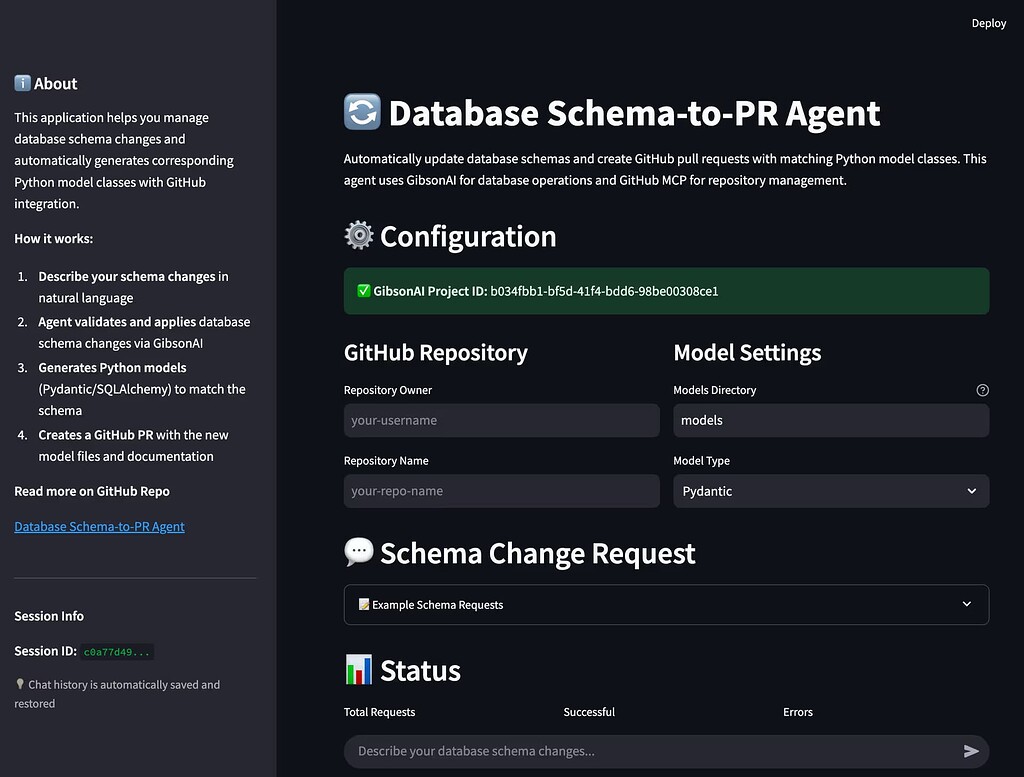
Task: Click the gear icon next to Configuration
Action: pos(357,235)
